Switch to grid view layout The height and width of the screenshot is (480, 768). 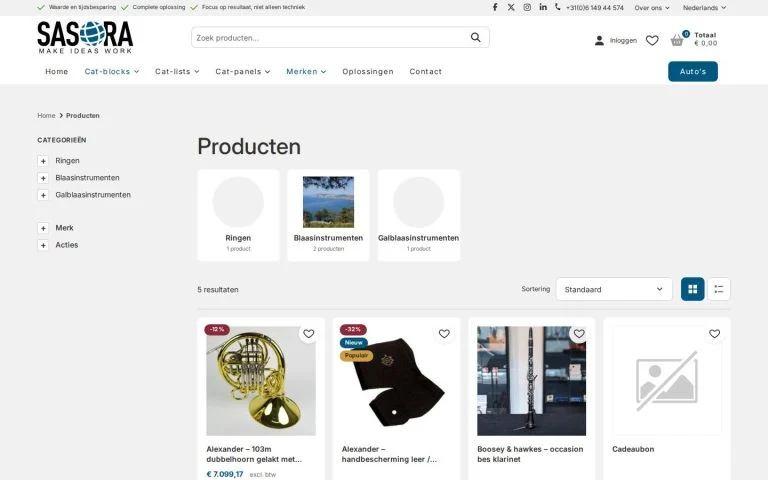click(x=693, y=289)
